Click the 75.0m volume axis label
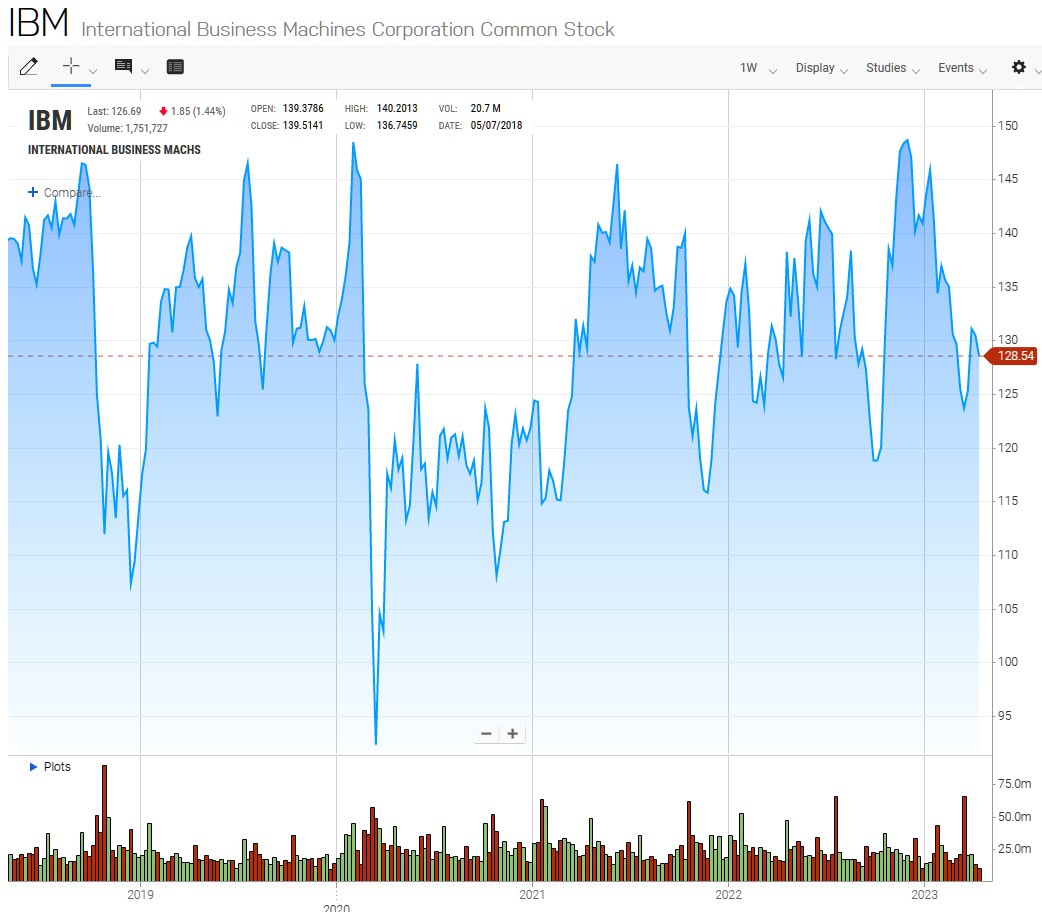The width and height of the screenshot is (1042, 912). (x=1015, y=784)
